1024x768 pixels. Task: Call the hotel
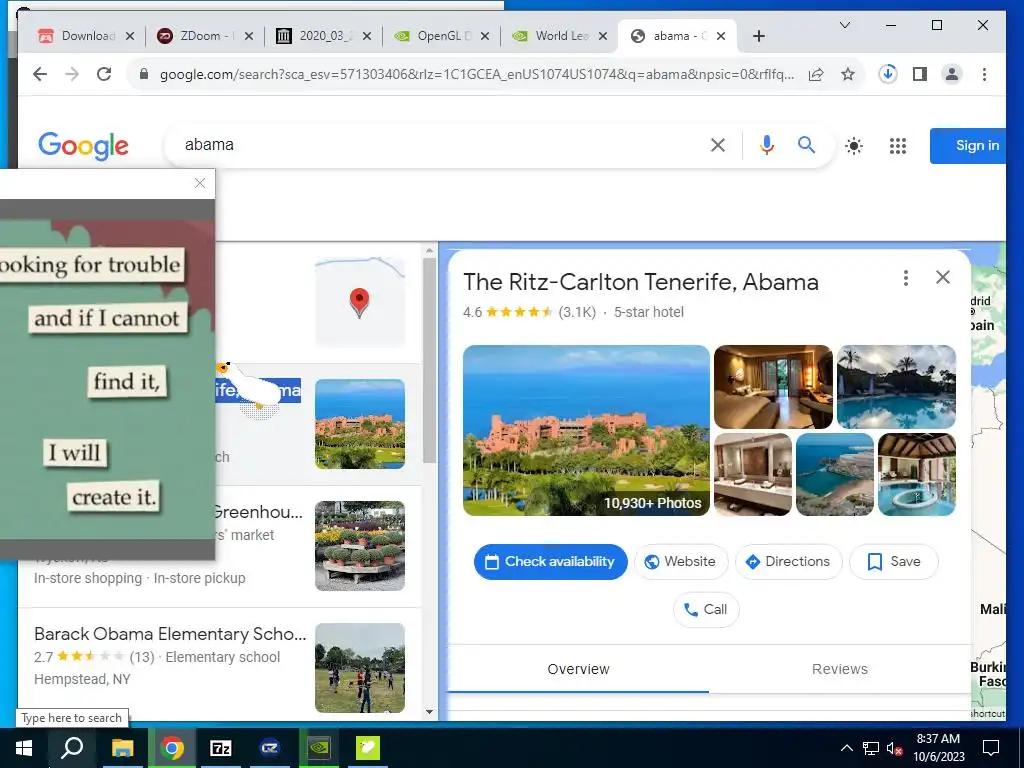tap(706, 610)
